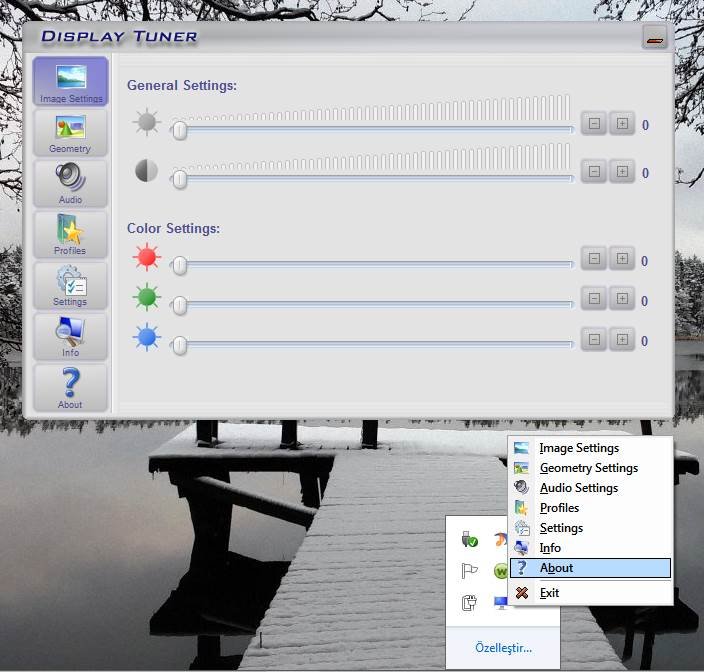The height and width of the screenshot is (672, 704).
Task: Decrease green level with minus button
Action: 594,298
